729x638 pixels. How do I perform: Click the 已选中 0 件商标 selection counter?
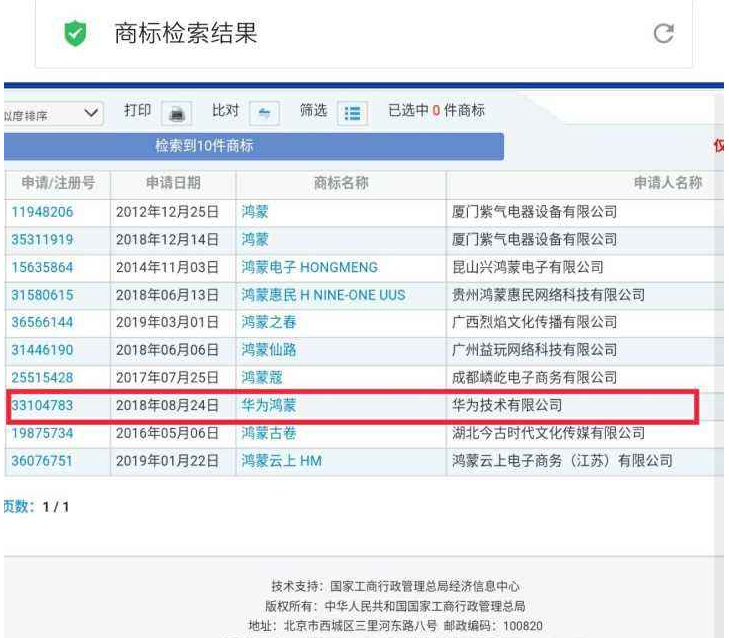coord(436,111)
